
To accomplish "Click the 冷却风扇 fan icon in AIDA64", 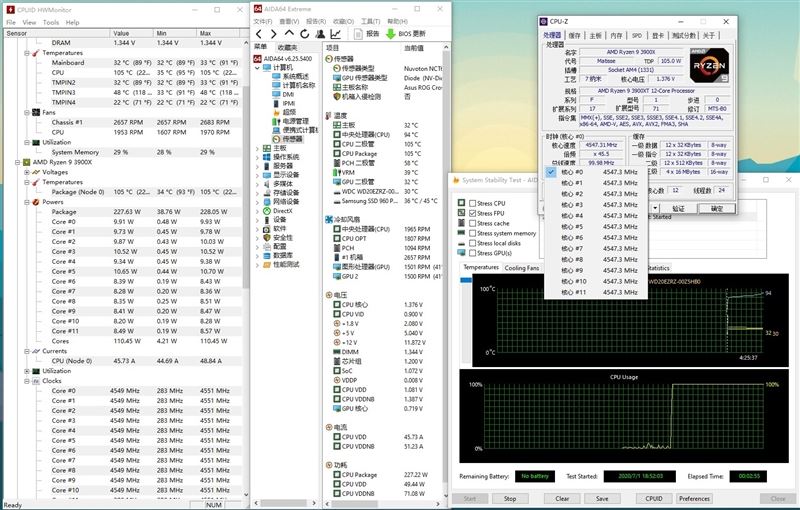I will pyautogui.click(x=329, y=219).
